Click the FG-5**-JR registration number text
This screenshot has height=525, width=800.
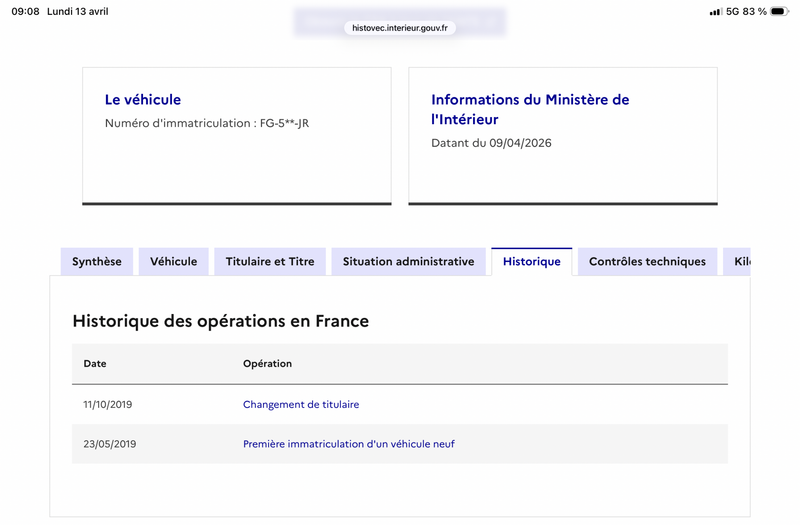284,123
